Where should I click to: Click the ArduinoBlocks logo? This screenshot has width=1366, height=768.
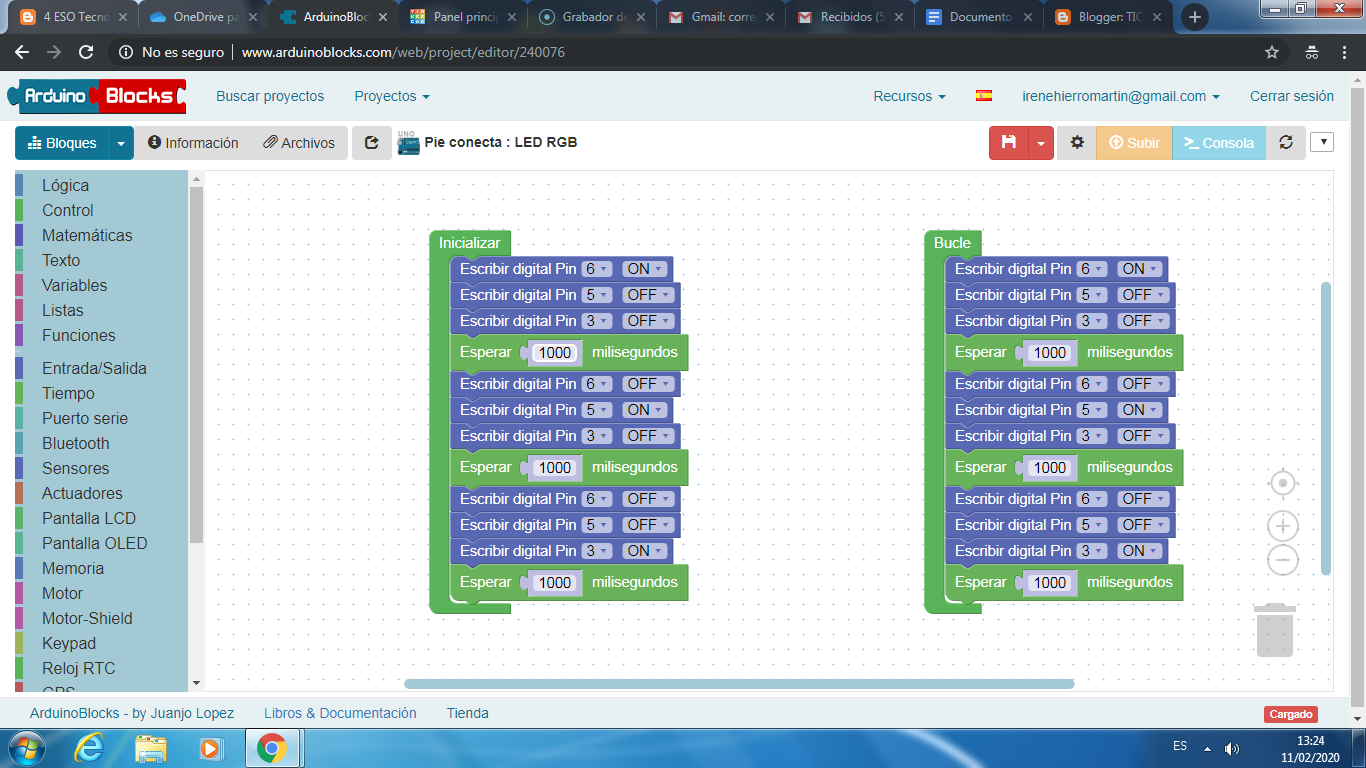point(97,96)
